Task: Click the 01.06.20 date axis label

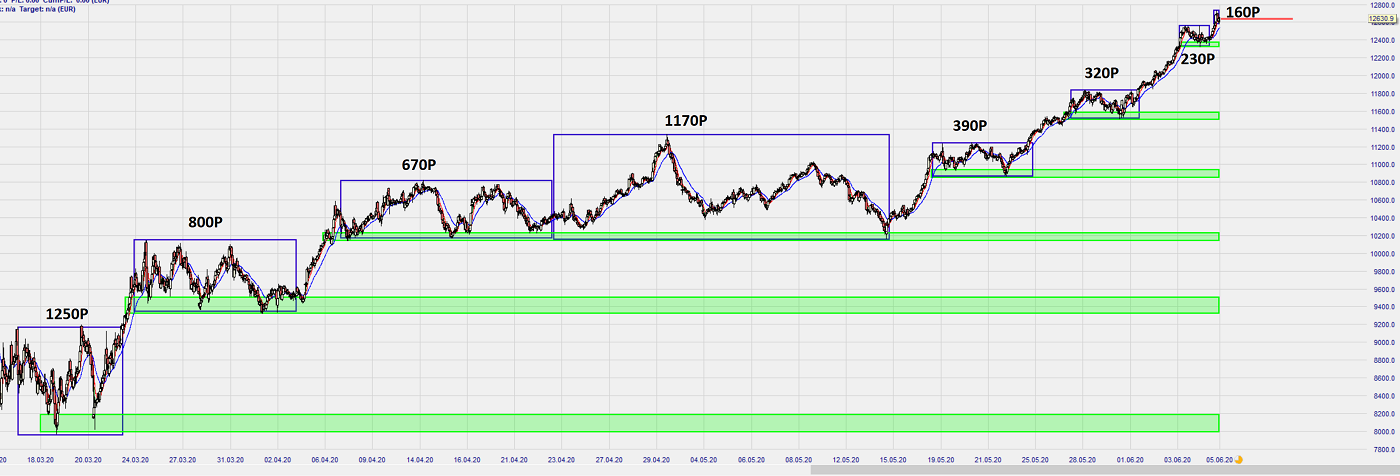Action: [x=1128, y=460]
